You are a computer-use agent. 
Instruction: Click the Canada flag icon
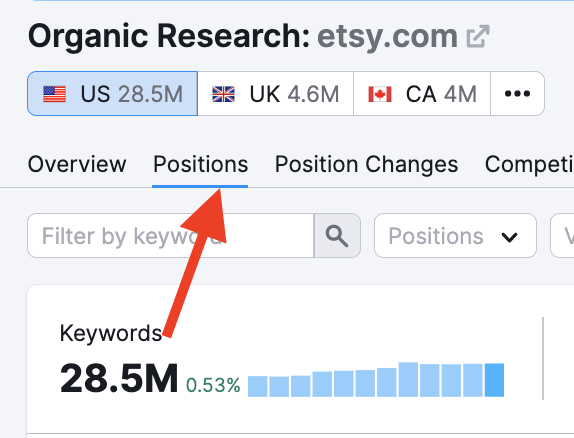pyautogui.click(x=380, y=94)
